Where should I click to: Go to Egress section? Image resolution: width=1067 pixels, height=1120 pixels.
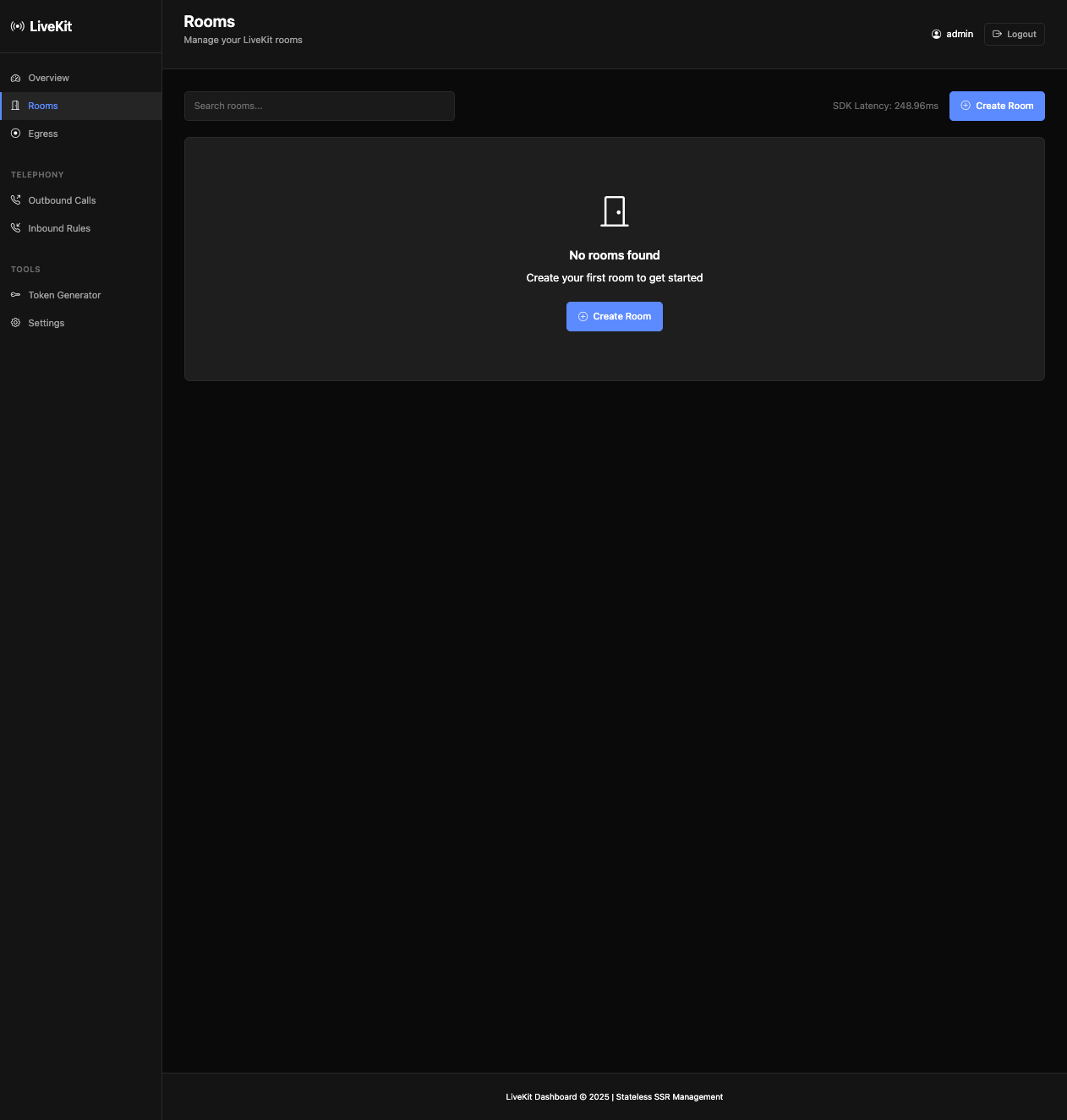pos(43,134)
